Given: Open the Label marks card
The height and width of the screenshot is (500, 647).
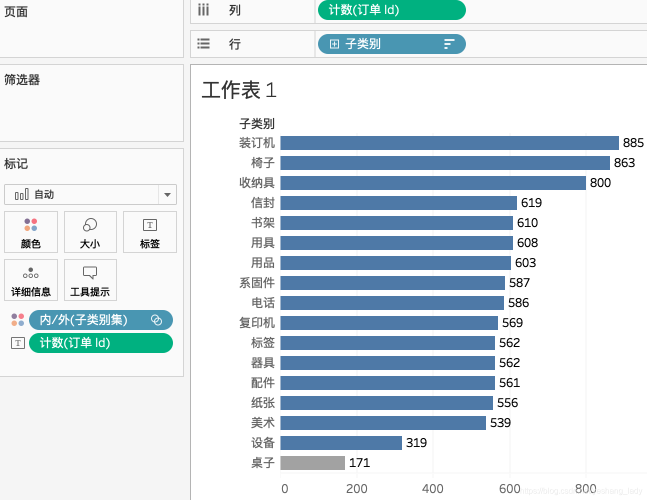Looking at the screenshot, I should pyautogui.click(x=150, y=232).
